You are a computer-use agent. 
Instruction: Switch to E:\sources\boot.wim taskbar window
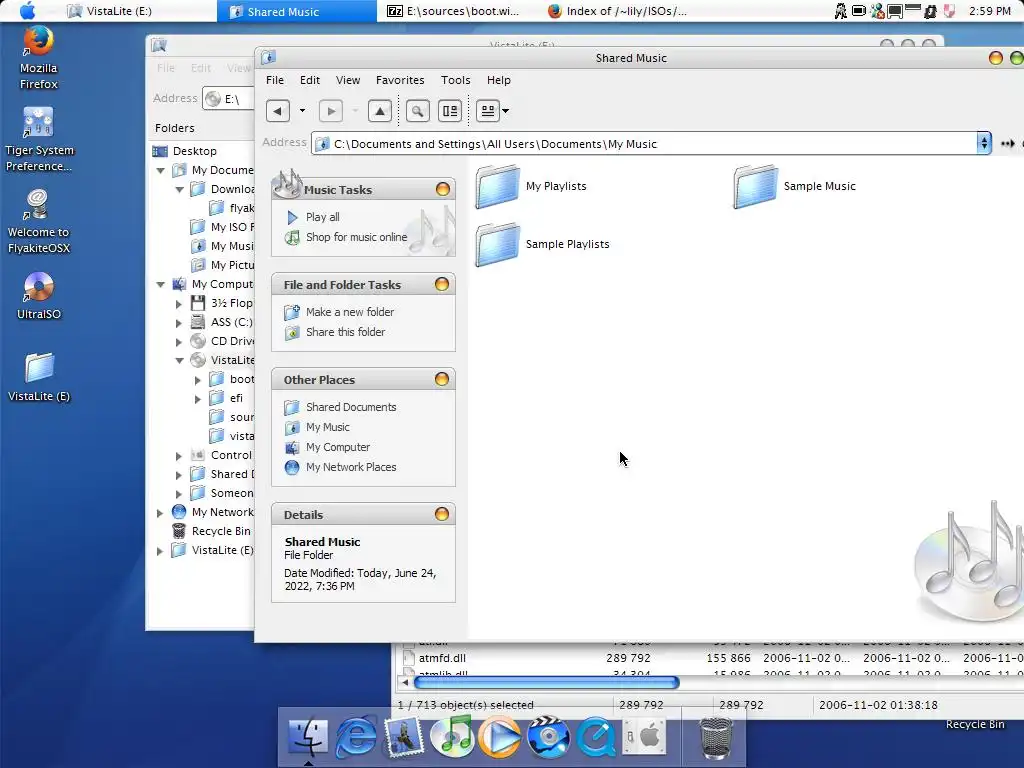coord(454,11)
